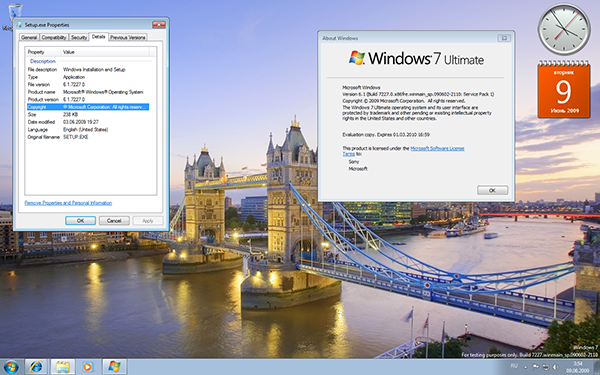The image size is (600, 375).
Task: Click the analog clock desktop gadget
Action: coord(564,29)
